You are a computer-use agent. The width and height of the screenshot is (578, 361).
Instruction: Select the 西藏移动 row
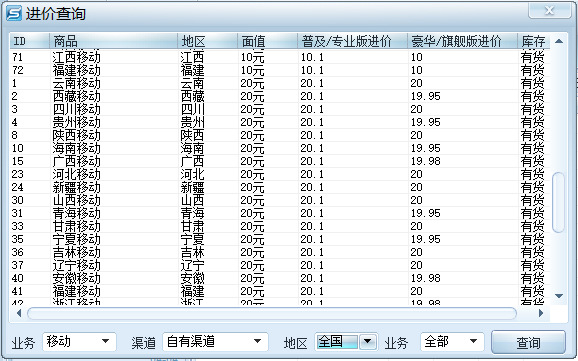click(x=280, y=96)
